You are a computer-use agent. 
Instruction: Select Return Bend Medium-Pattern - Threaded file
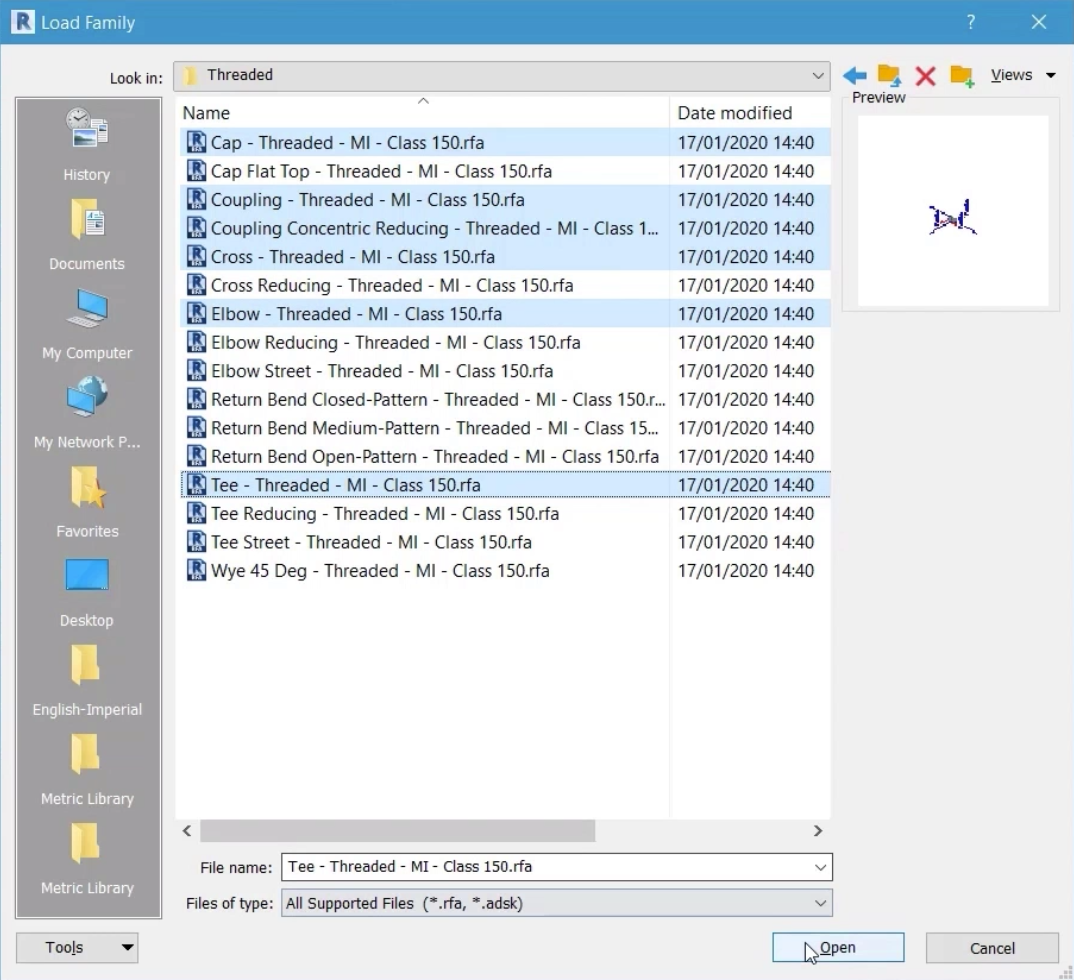coord(505,427)
